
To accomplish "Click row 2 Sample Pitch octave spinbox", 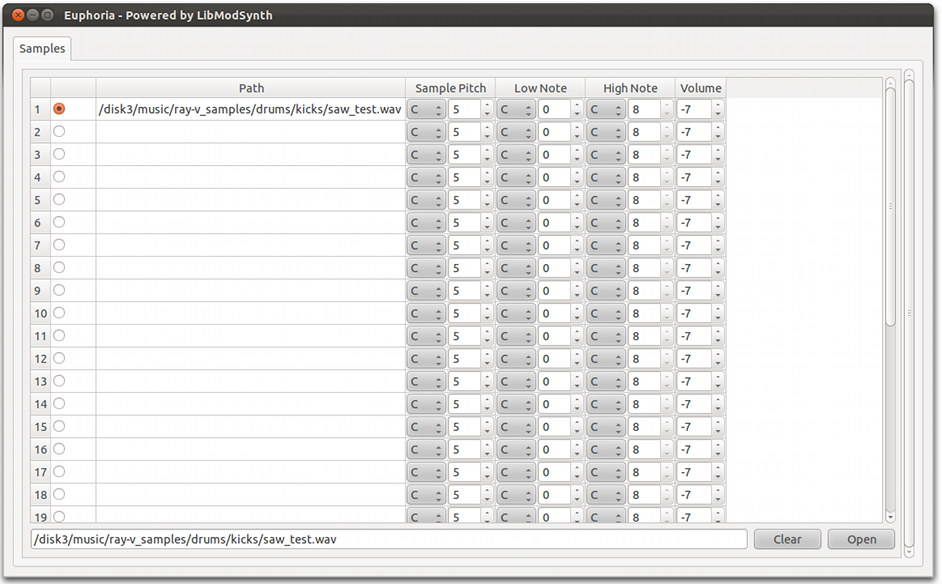I will [x=465, y=132].
